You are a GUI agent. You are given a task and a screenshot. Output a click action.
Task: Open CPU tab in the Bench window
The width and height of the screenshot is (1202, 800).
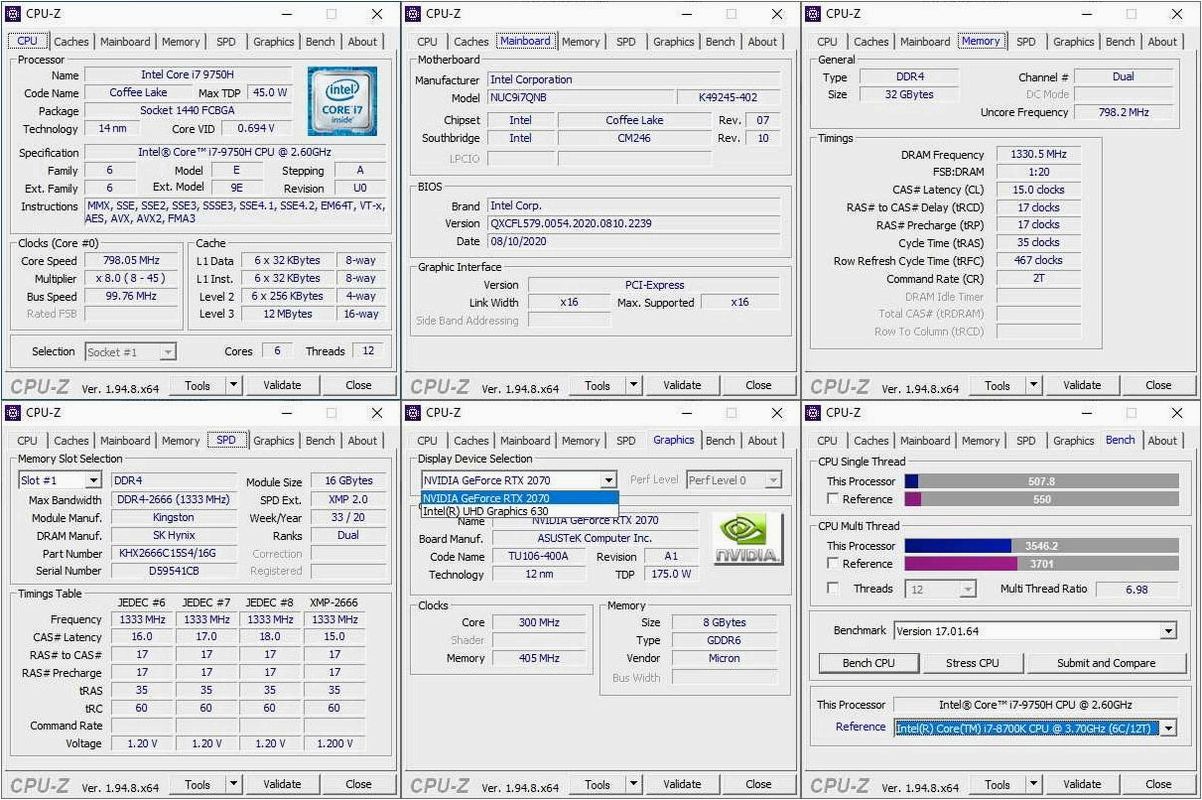coord(827,441)
